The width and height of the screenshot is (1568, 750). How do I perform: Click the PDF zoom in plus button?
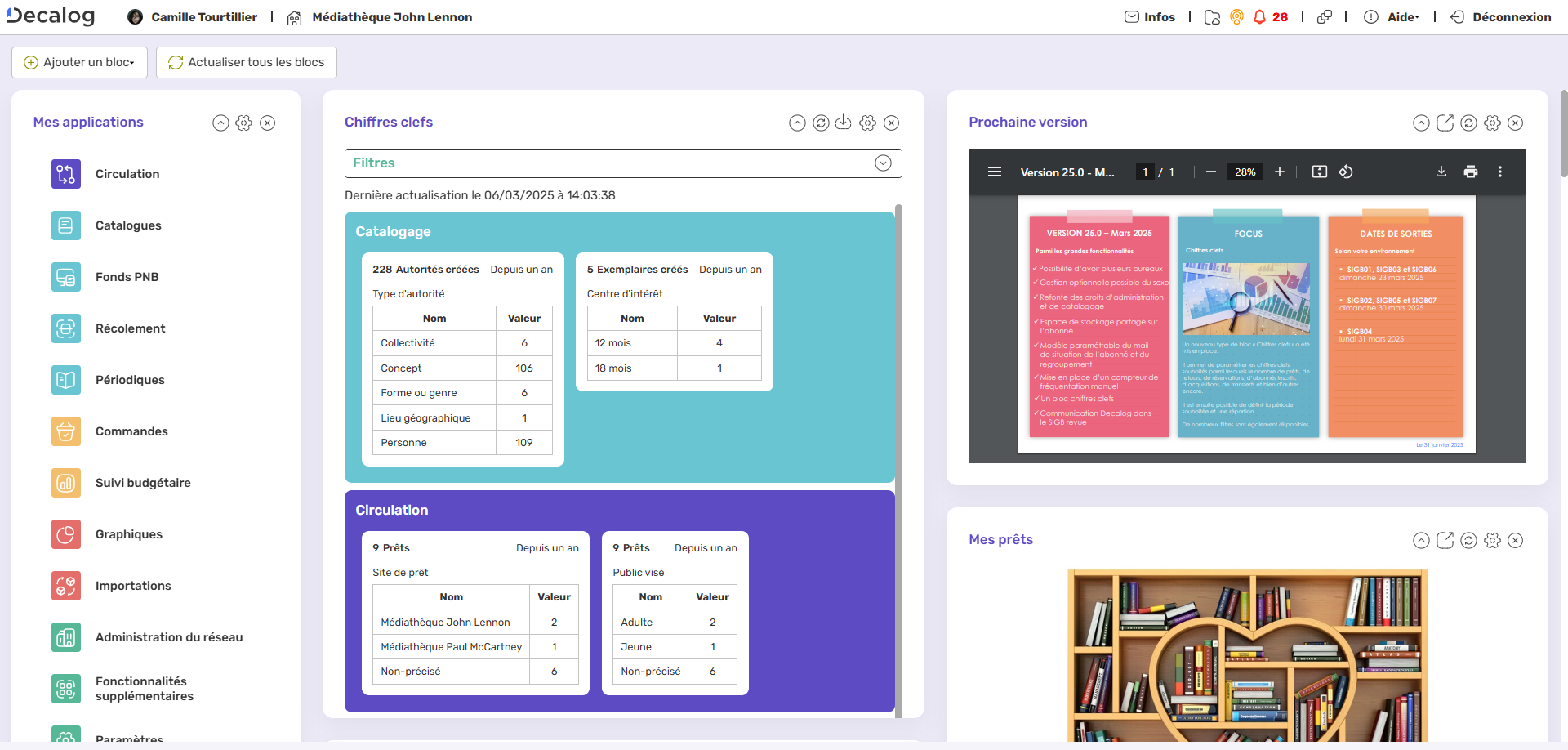[x=1280, y=172]
